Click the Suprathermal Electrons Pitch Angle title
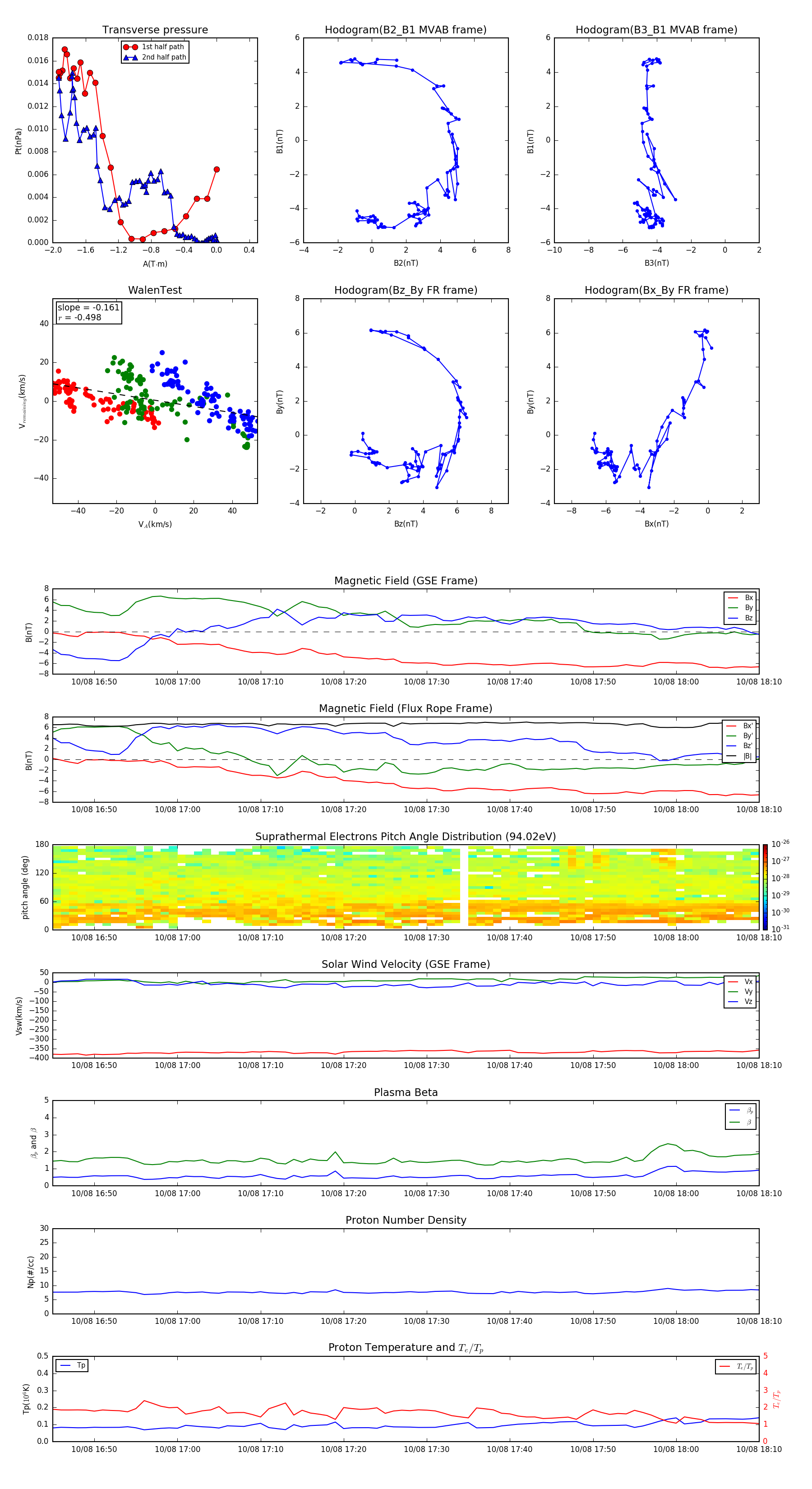 pyautogui.click(x=406, y=837)
